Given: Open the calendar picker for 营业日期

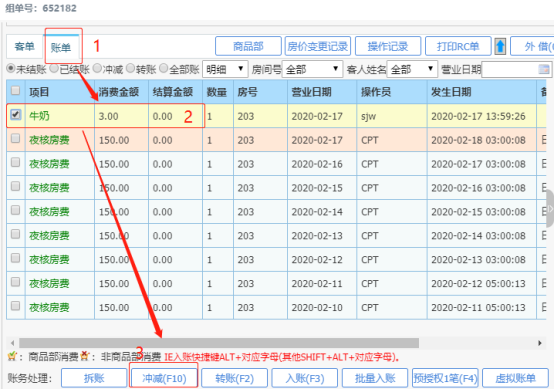Looking at the screenshot, I should click(544, 69).
